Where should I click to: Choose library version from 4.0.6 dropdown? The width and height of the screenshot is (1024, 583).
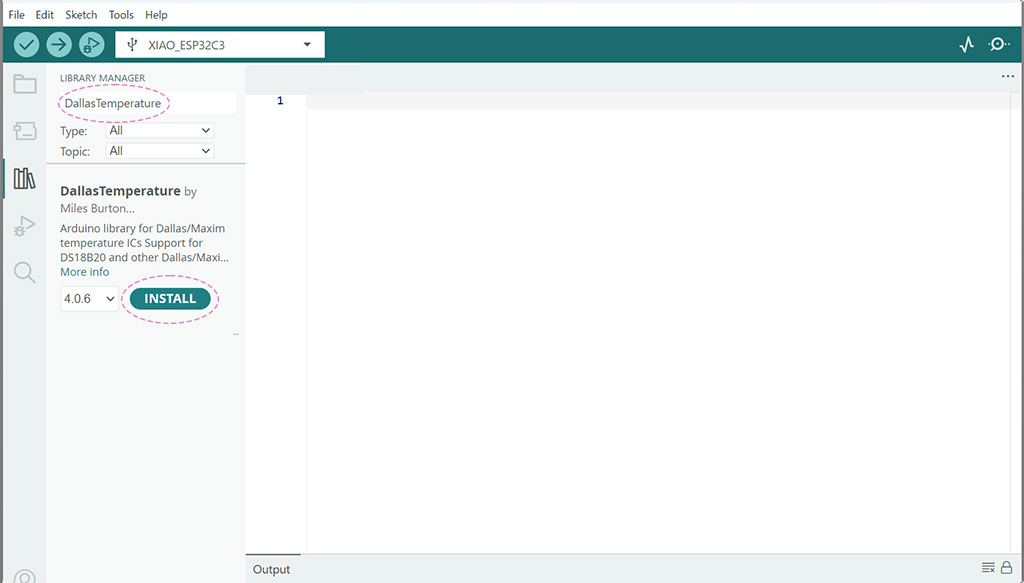(x=89, y=299)
